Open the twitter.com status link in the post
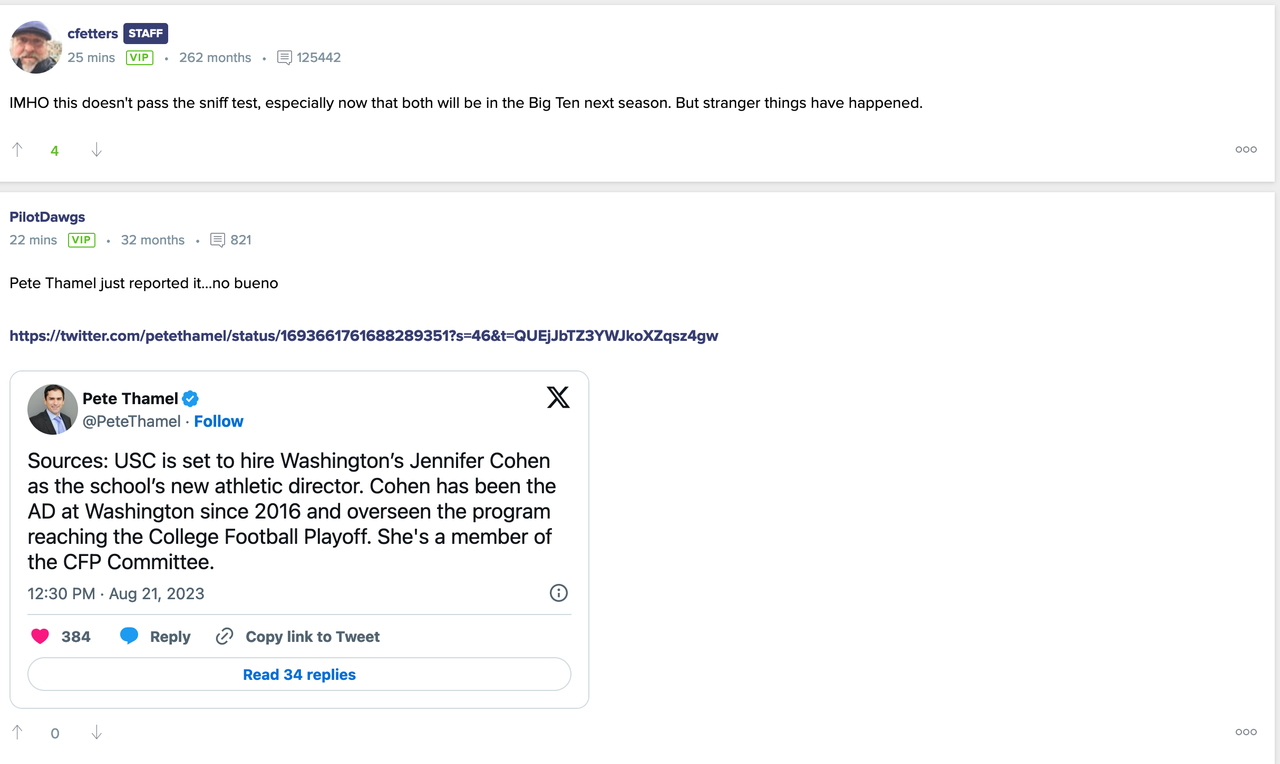Viewport: 1280px width, 764px height. pyautogui.click(x=363, y=335)
